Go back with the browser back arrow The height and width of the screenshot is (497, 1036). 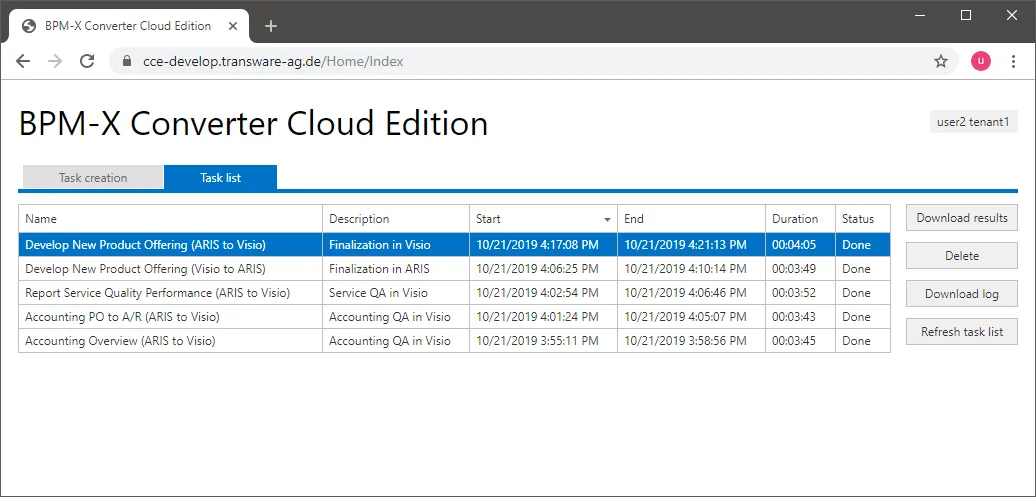tap(23, 61)
